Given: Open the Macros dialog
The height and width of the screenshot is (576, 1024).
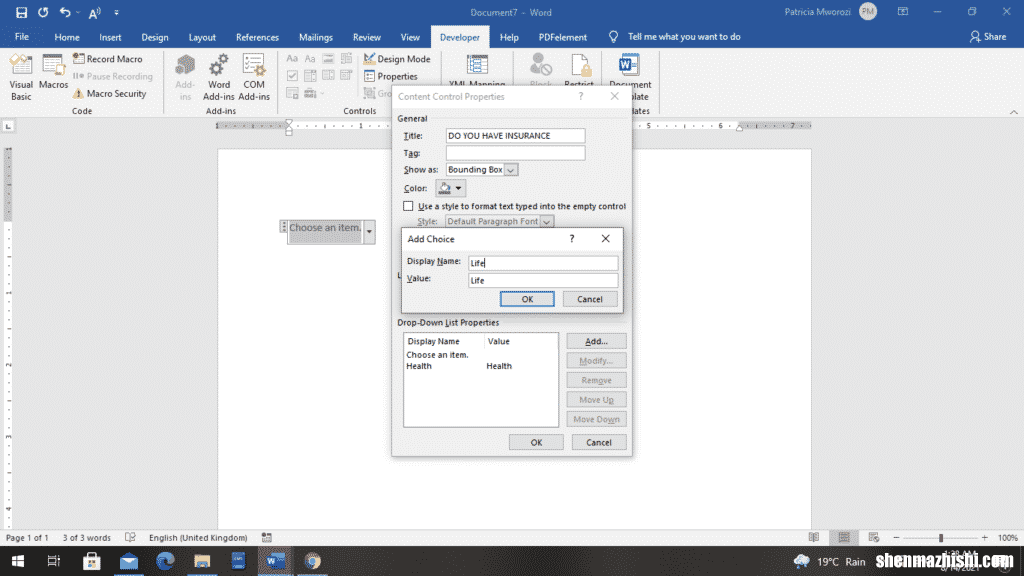Looking at the screenshot, I should click(53, 72).
